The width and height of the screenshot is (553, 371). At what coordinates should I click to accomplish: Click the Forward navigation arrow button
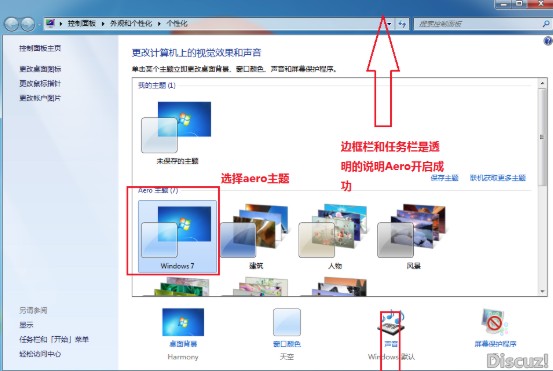pyautogui.click(x=28, y=24)
